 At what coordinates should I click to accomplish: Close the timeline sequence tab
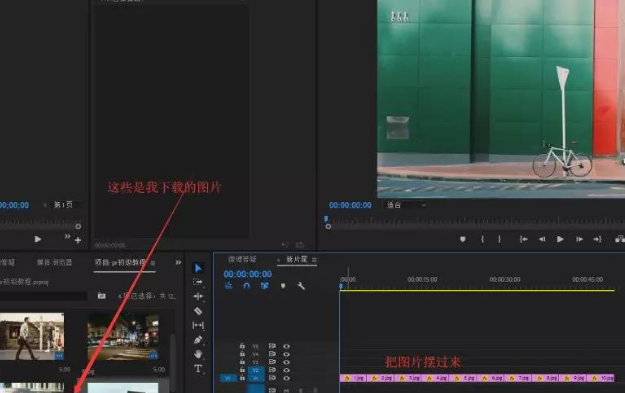point(278,260)
